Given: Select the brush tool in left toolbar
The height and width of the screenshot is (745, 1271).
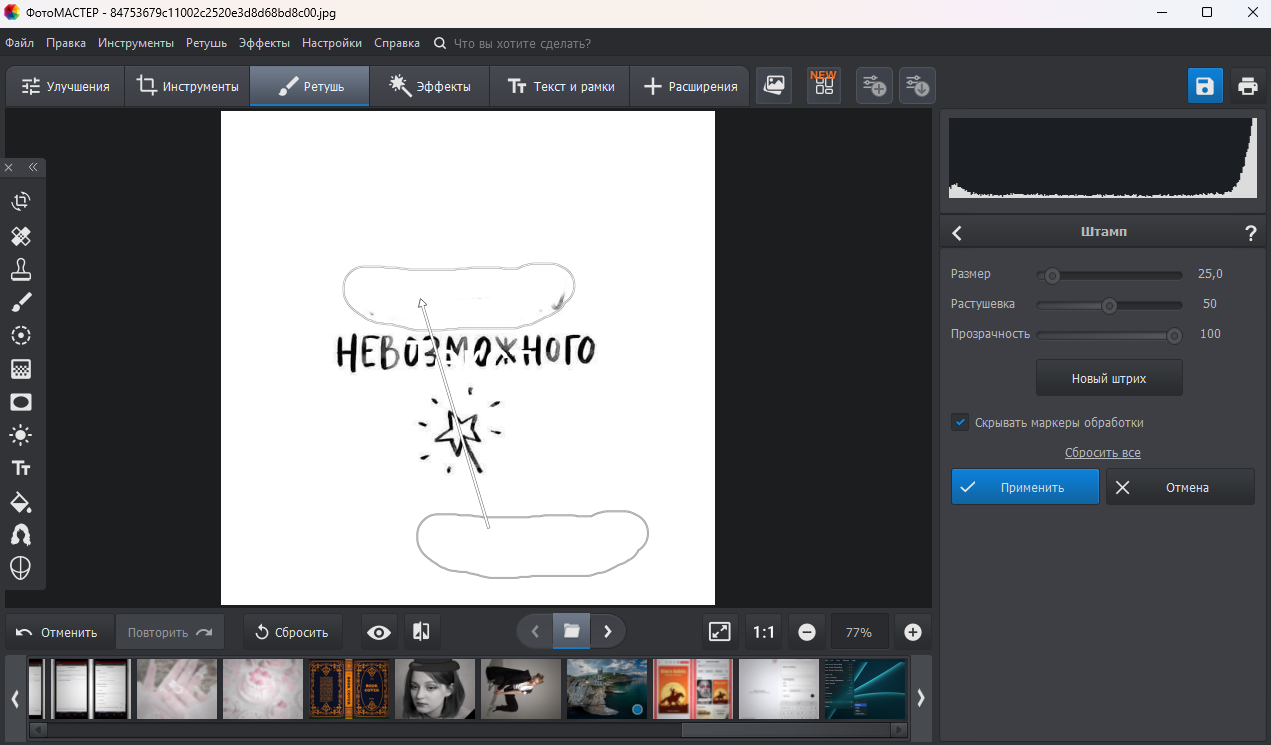Looking at the screenshot, I should pyautogui.click(x=21, y=302).
